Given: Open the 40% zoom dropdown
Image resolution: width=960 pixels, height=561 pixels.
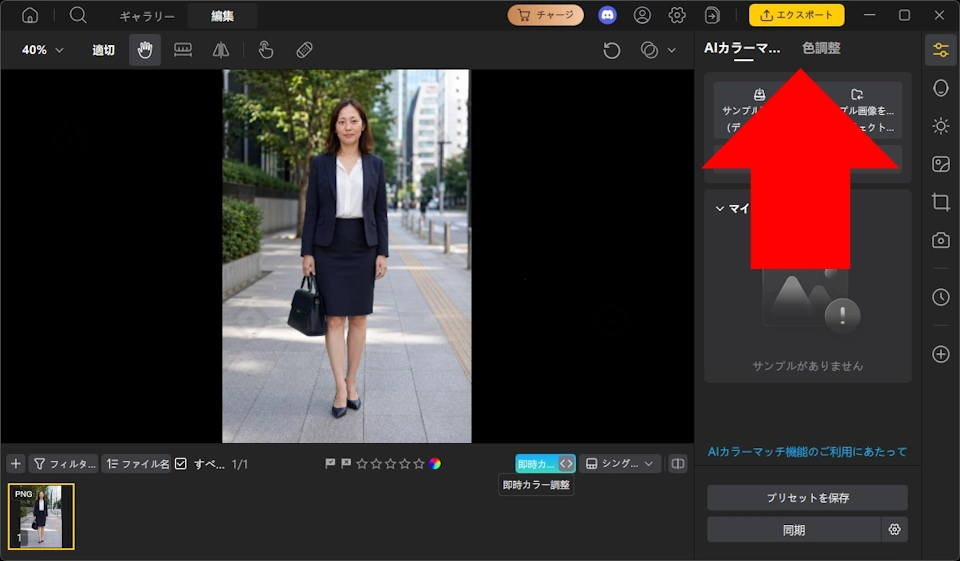Looking at the screenshot, I should [x=42, y=50].
